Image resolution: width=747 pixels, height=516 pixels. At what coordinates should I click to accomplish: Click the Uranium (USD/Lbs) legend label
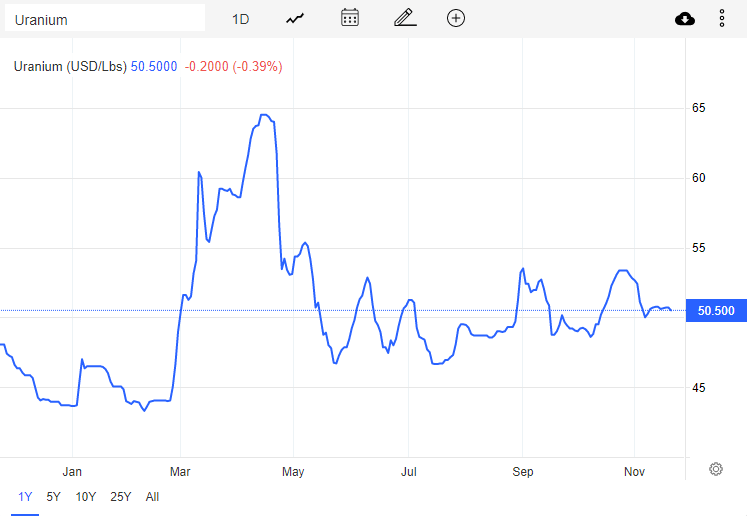click(70, 66)
